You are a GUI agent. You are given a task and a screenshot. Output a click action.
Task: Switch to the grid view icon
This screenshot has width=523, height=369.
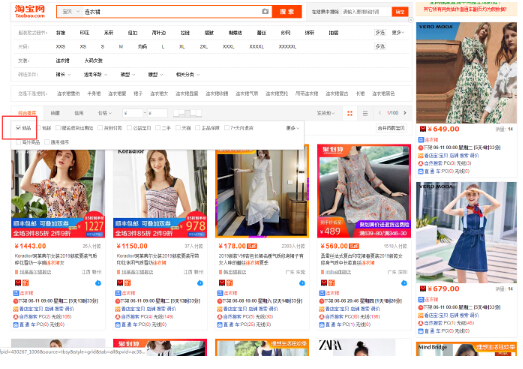[350, 113]
